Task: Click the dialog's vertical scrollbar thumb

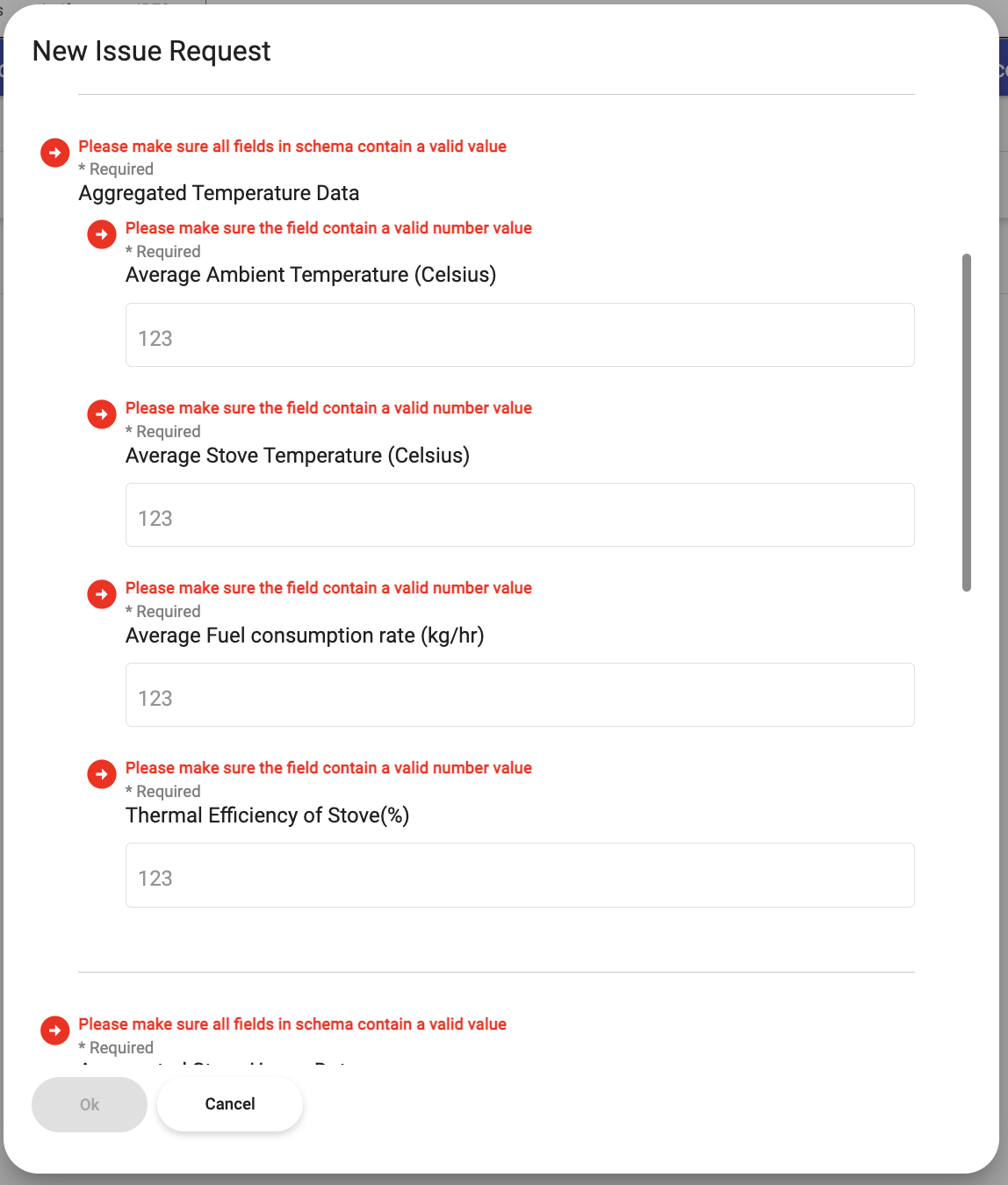Action: tap(967, 422)
